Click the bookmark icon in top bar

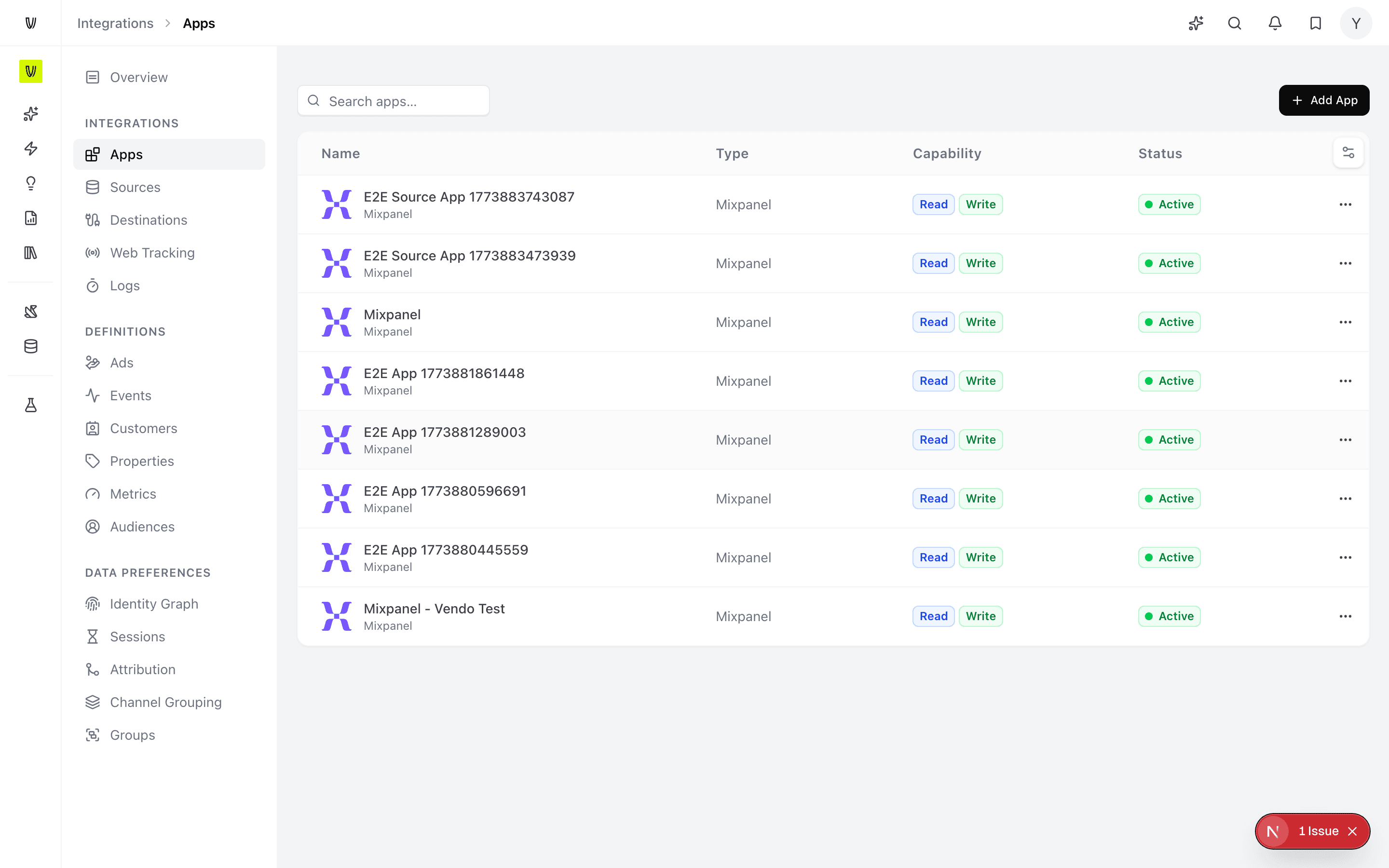coord(1316,23)
